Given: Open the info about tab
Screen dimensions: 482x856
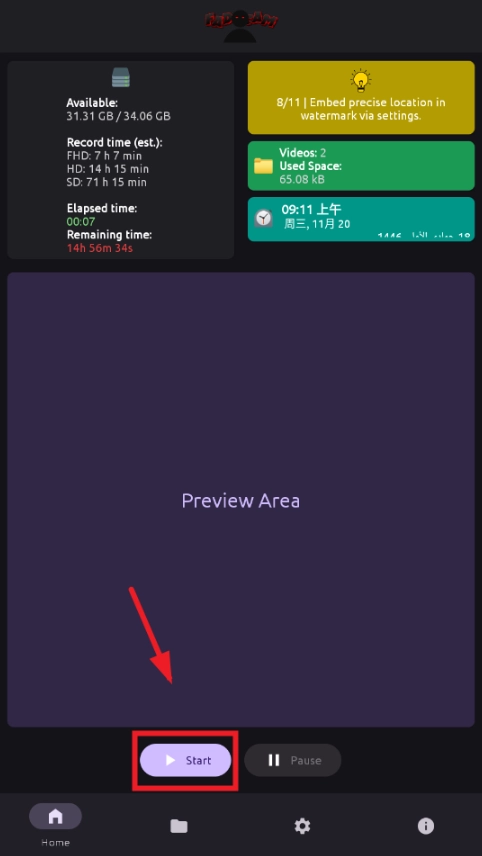Looking at the screenshot, I should [426, 826].
